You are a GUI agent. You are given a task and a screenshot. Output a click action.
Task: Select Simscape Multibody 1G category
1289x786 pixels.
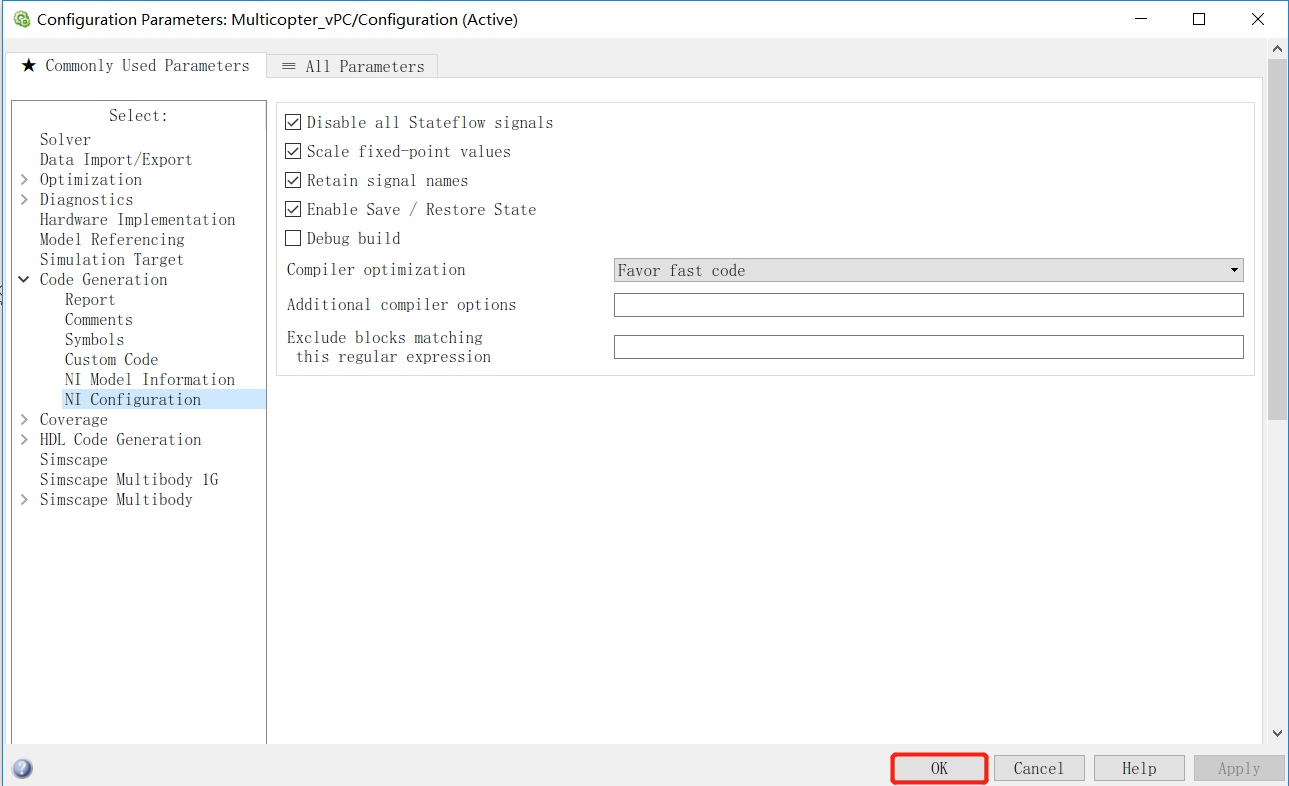(129, 480)
